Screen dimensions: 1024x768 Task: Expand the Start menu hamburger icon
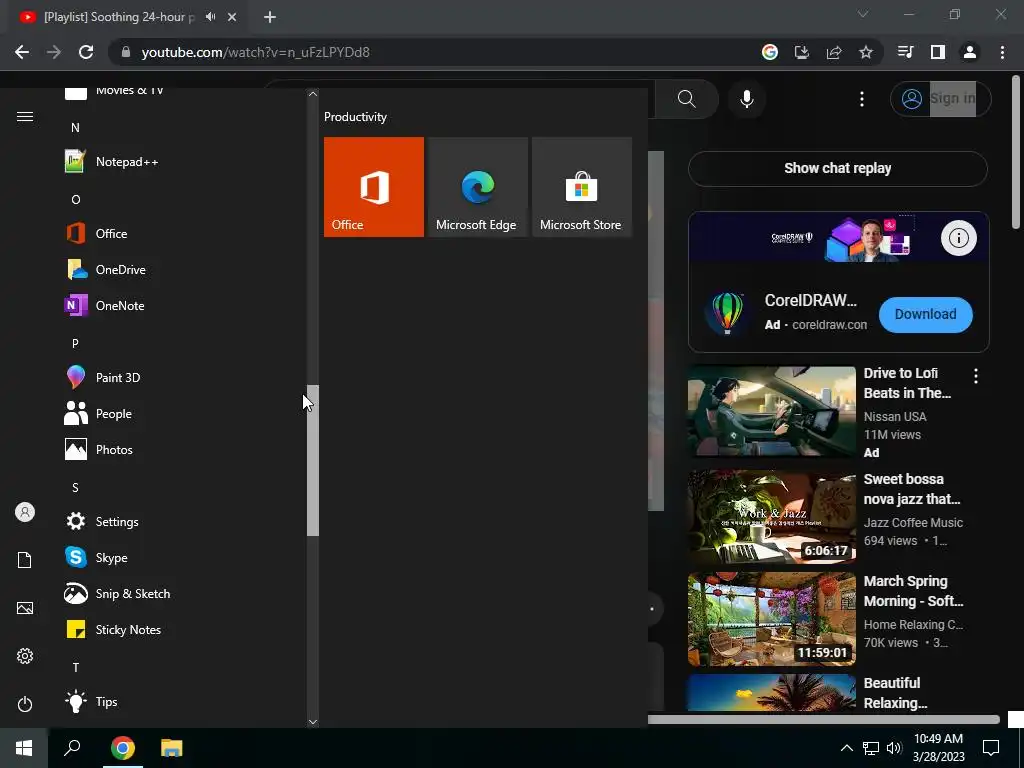[25, 117]
